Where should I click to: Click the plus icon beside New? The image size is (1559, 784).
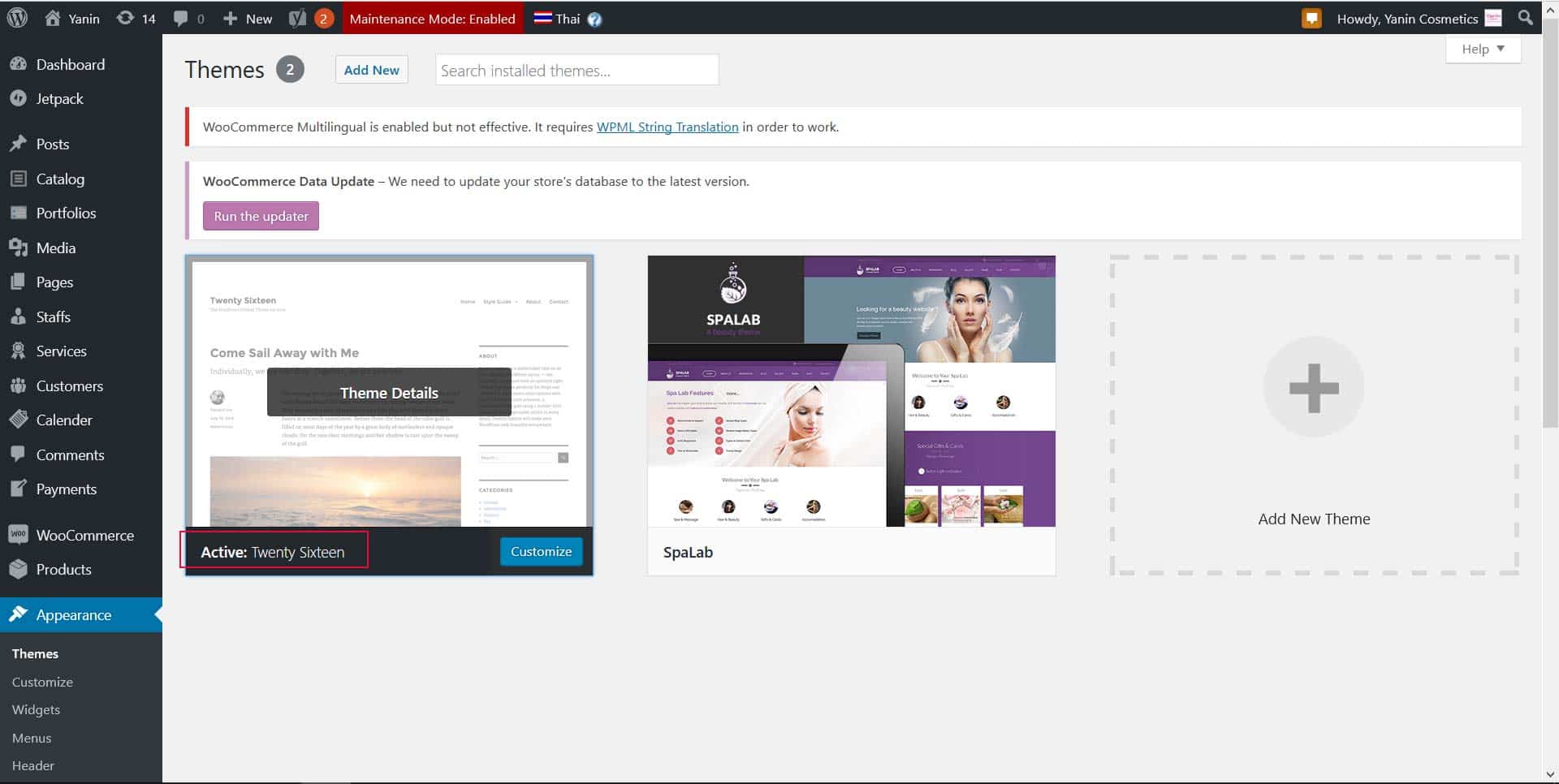(230, 19)
